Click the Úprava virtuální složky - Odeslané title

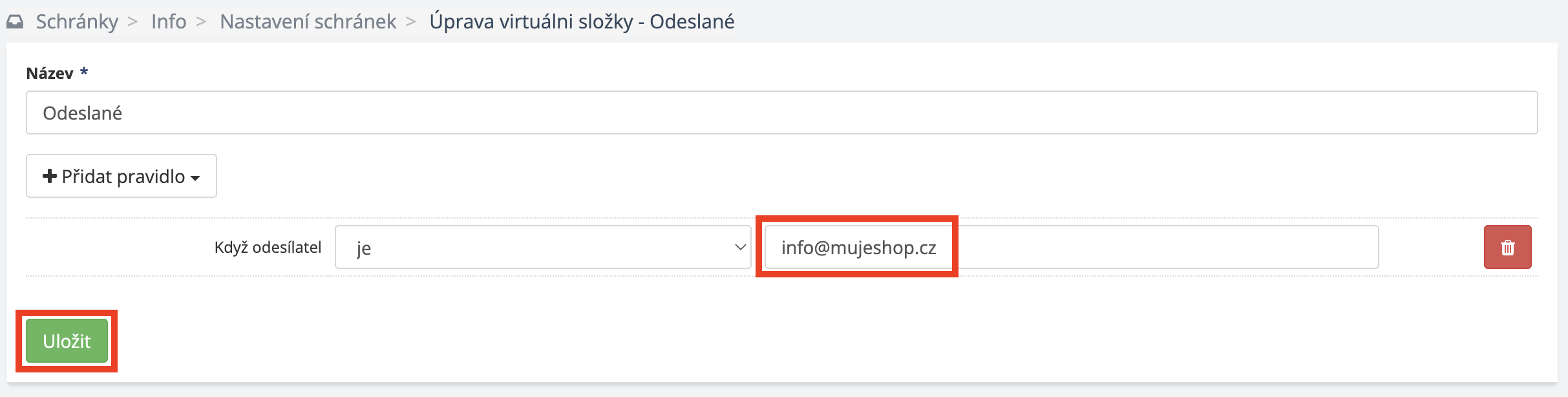(x=582, y=22)
